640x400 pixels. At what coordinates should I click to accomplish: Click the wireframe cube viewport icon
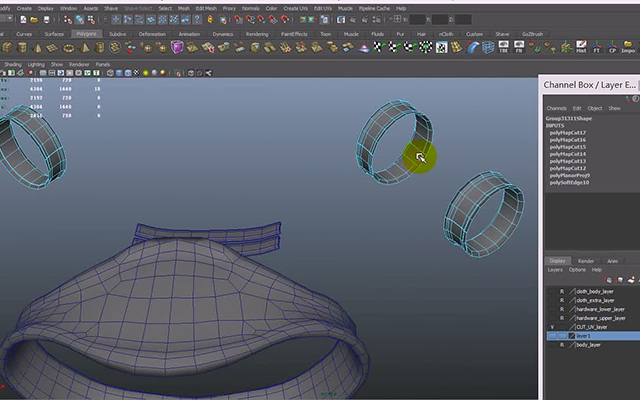click(110, 73)
